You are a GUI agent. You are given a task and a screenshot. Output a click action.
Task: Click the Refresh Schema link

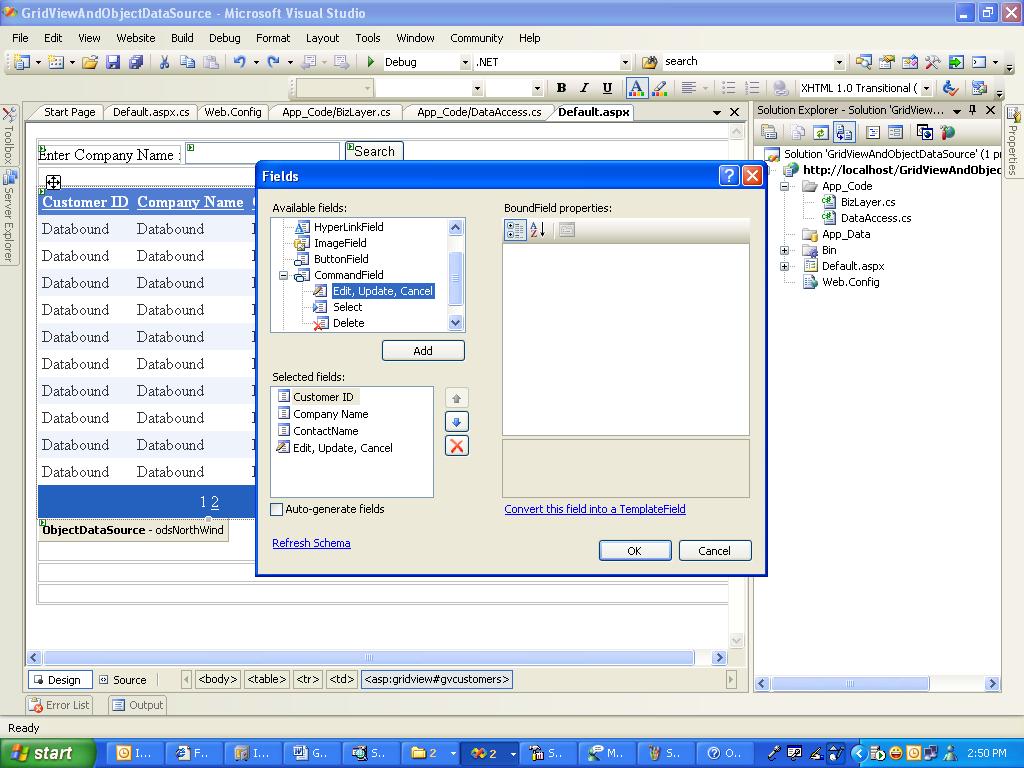(311, 543)
